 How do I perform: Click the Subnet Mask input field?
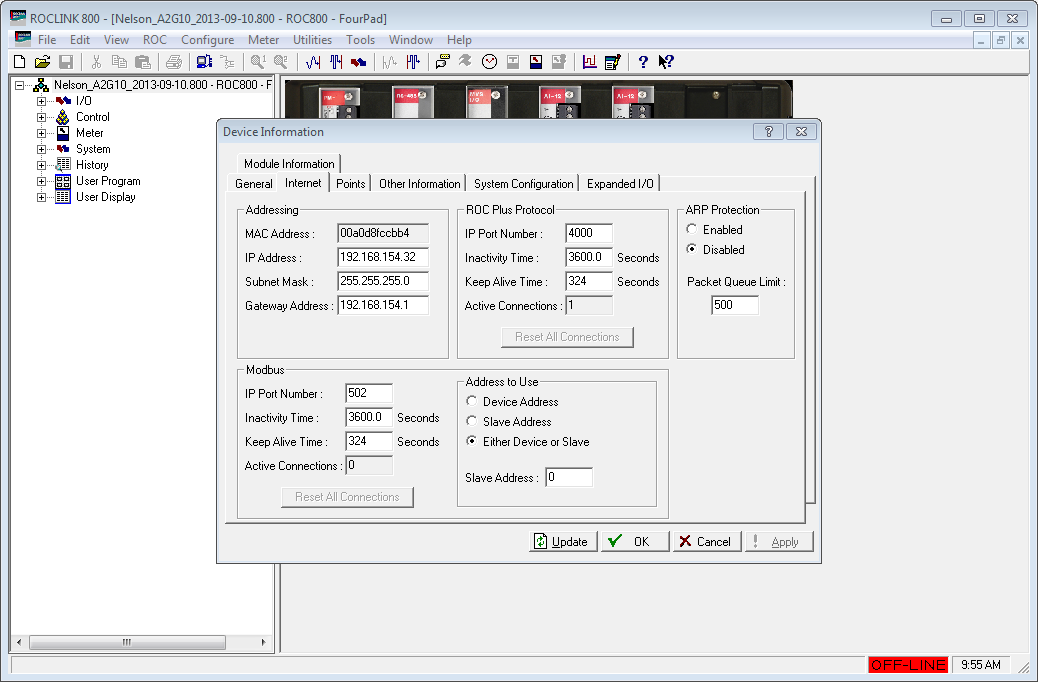[383, 281]
